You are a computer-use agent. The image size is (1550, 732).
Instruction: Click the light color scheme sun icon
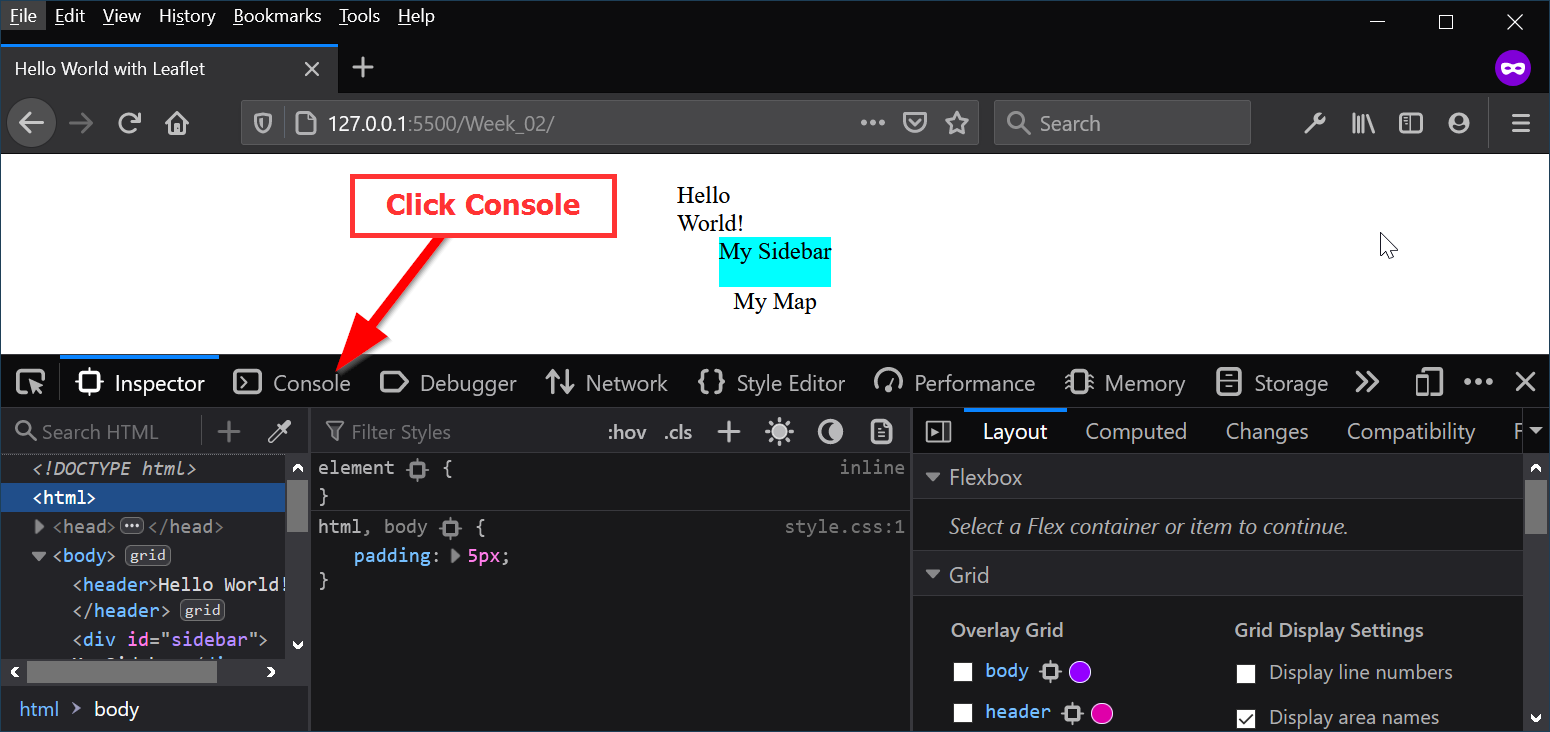(779, 432)
